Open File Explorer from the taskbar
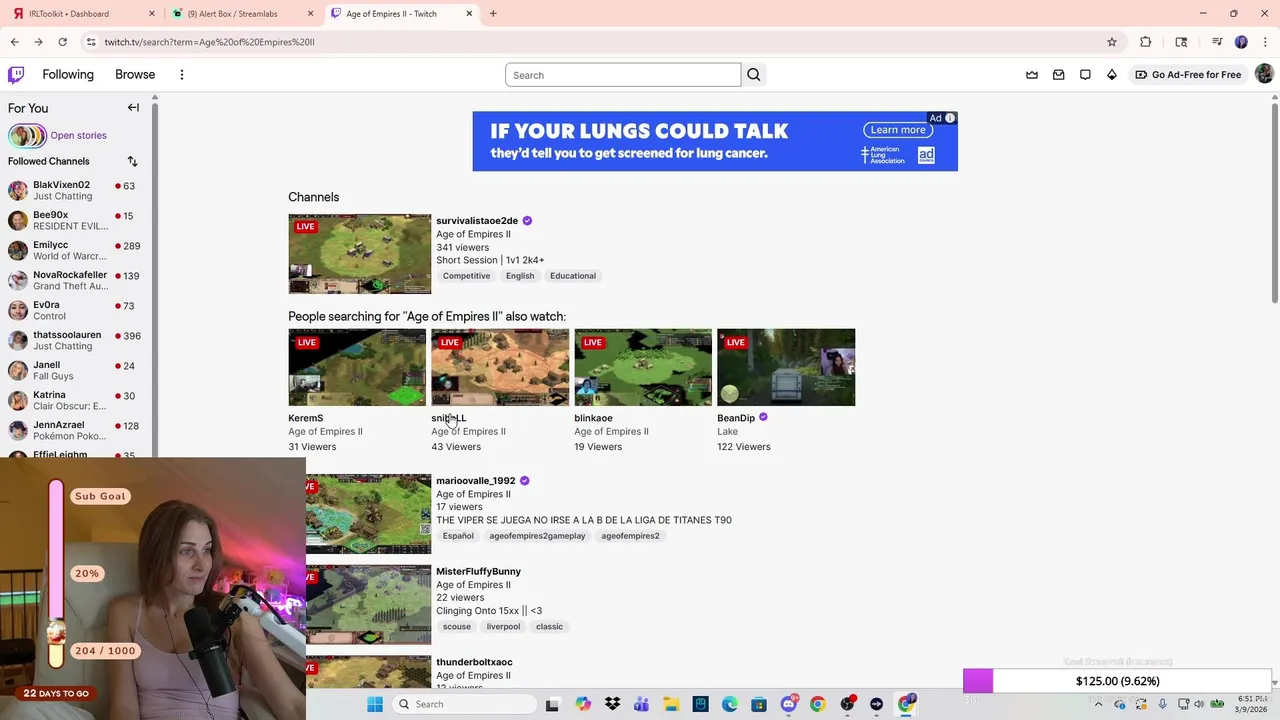This screenshot has width=1280, height=720. (x=671, y=704)
